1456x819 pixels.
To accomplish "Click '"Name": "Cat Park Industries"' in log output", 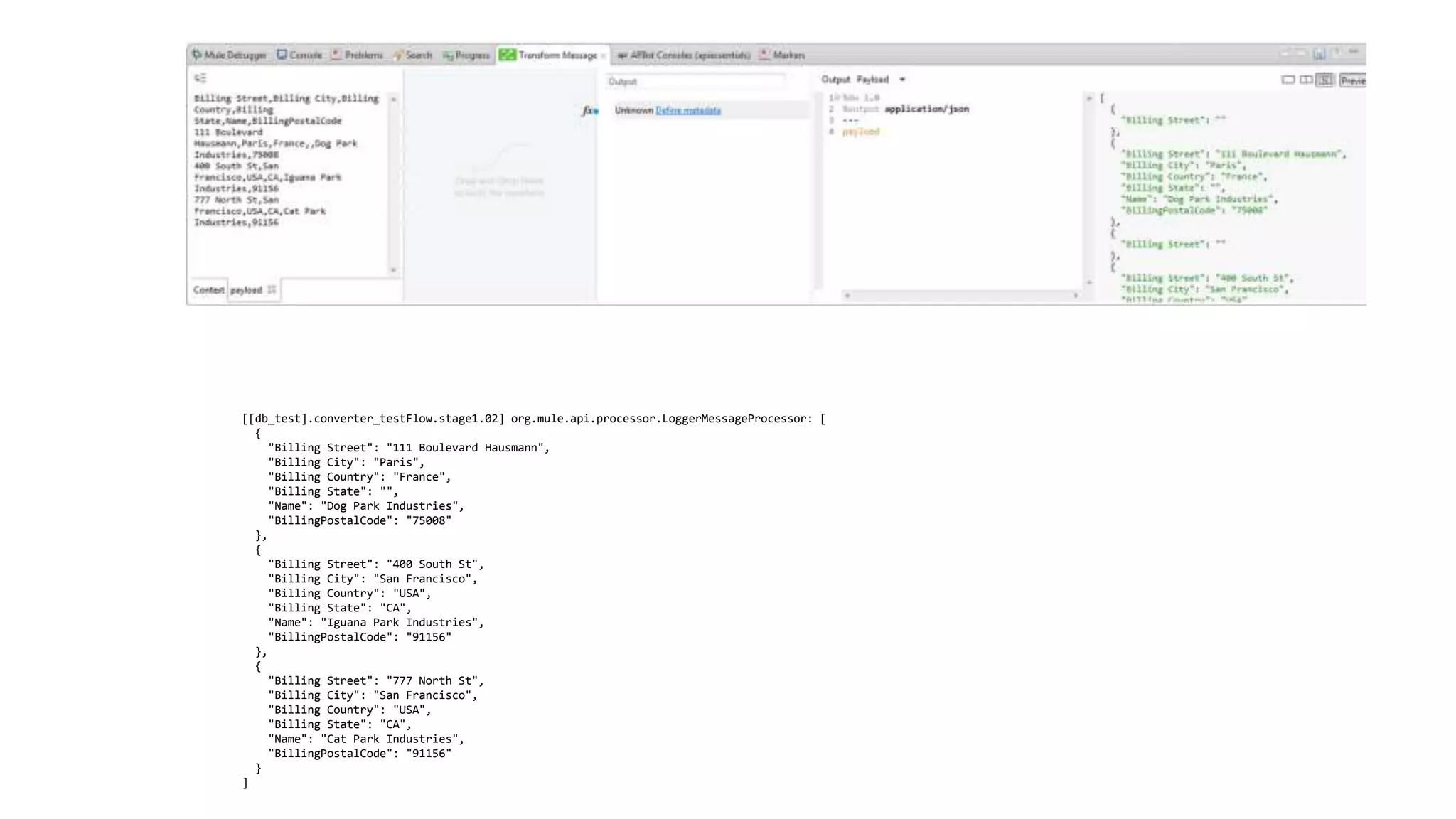I will tap(366, 739).
